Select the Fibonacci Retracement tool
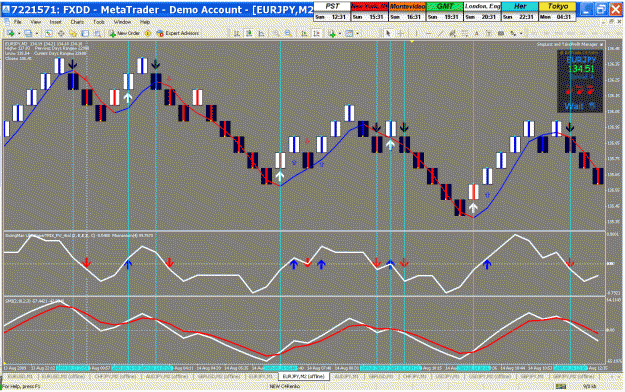625x392 pixels. [x=465, y=33]
